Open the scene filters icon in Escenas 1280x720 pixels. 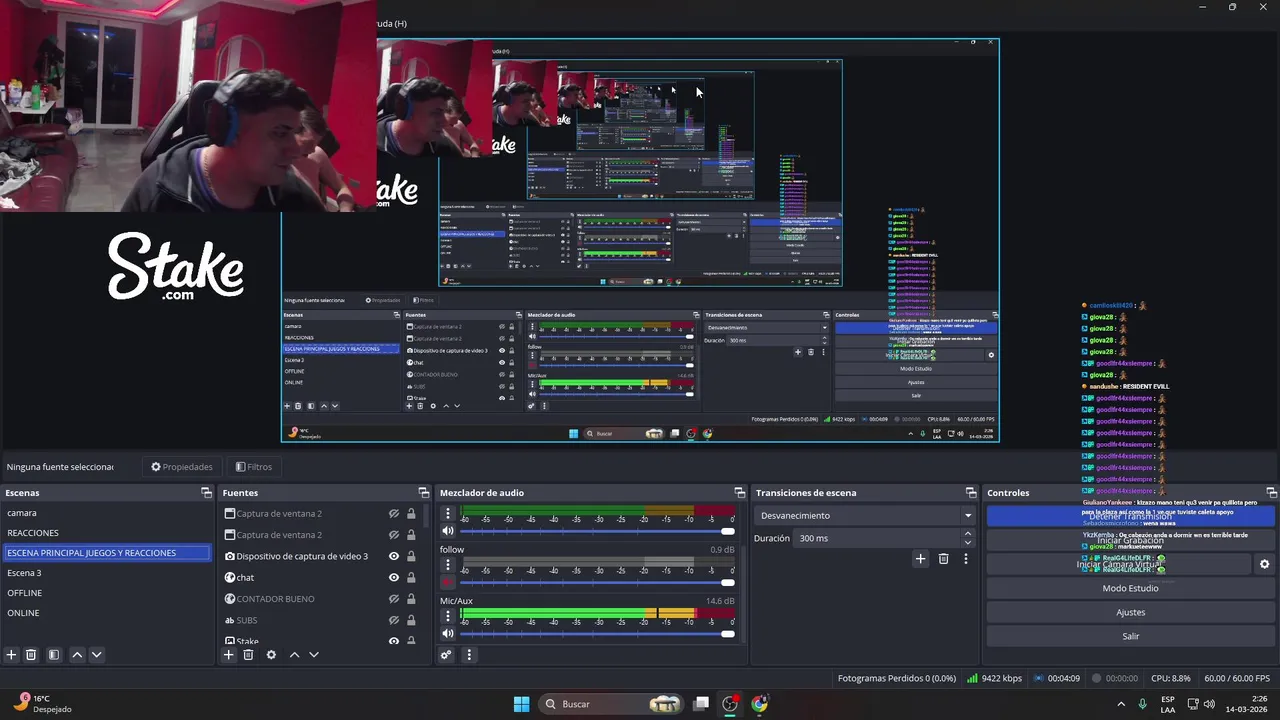click(54, 655)
